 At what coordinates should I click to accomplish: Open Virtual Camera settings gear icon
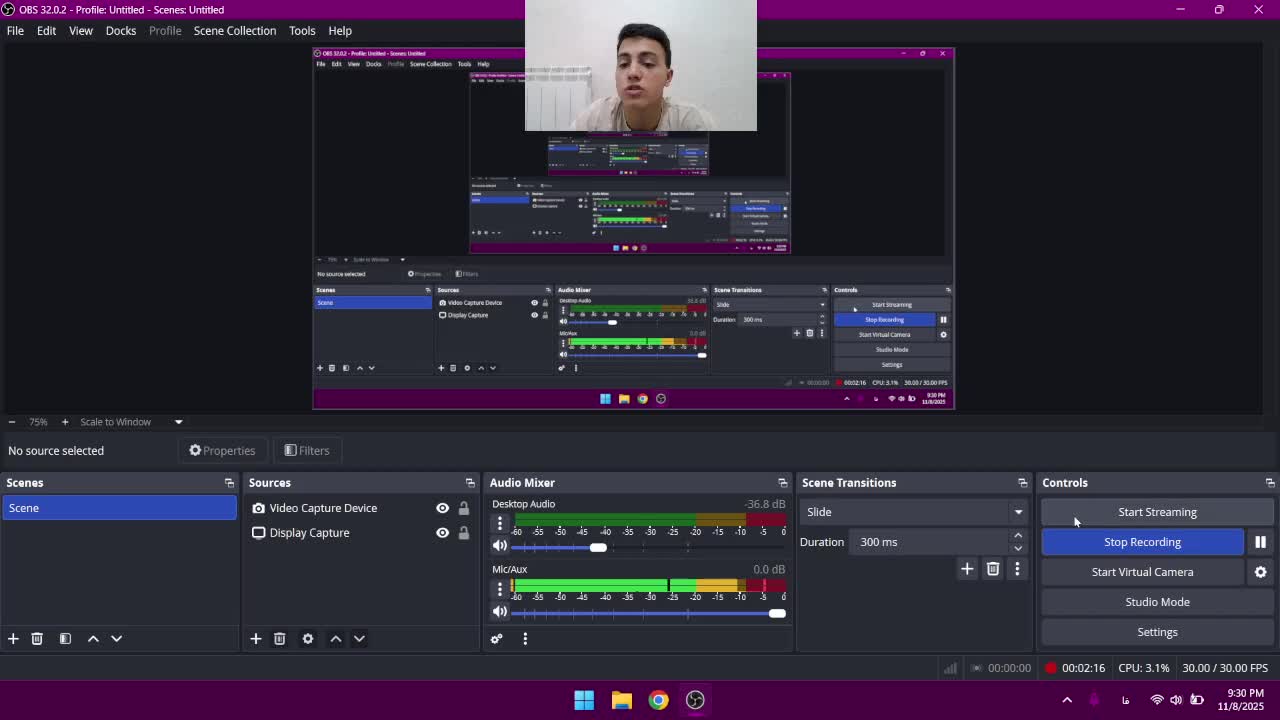pyautogui.click(x=1260, y=572)
